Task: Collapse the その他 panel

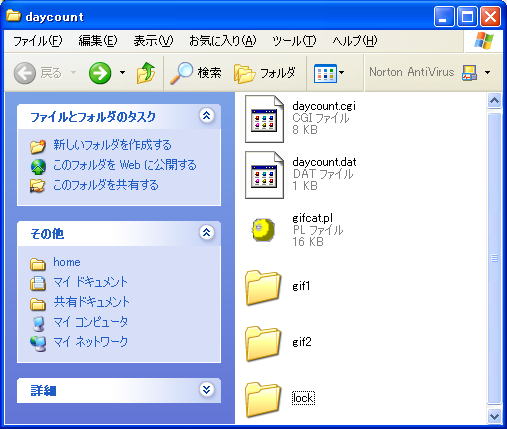Action: coord(206,232)
